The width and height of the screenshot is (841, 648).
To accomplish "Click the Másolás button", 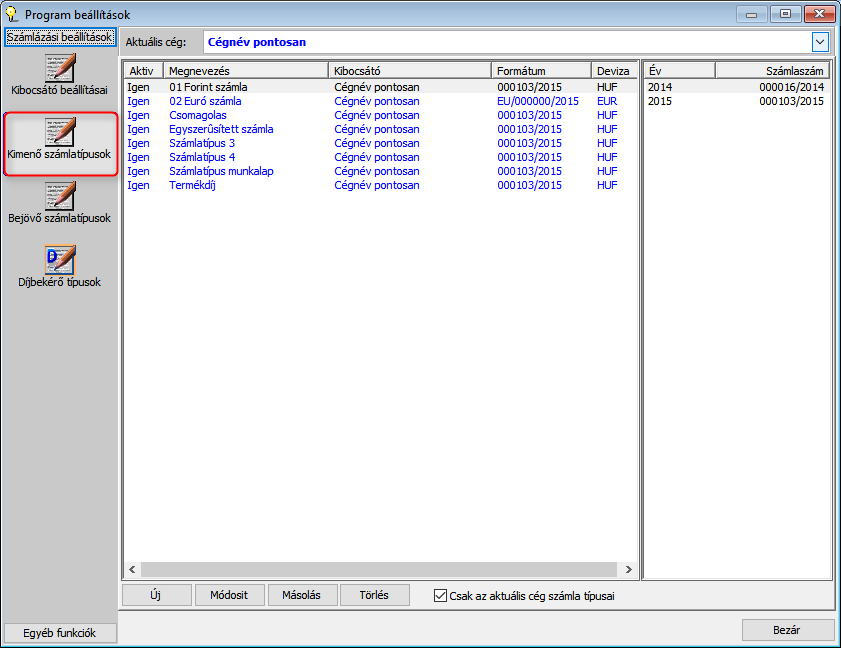I will pyautogui.click(x=301, y=595).
